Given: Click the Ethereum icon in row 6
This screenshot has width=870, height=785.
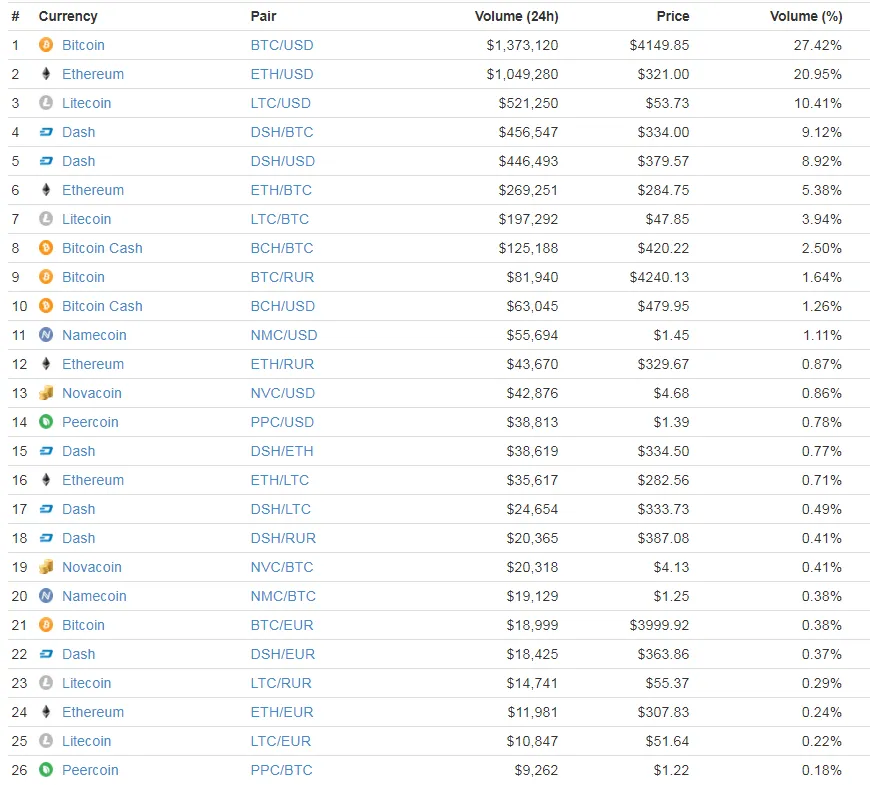Looking at the screenshot, I should (x=46, y=190).
